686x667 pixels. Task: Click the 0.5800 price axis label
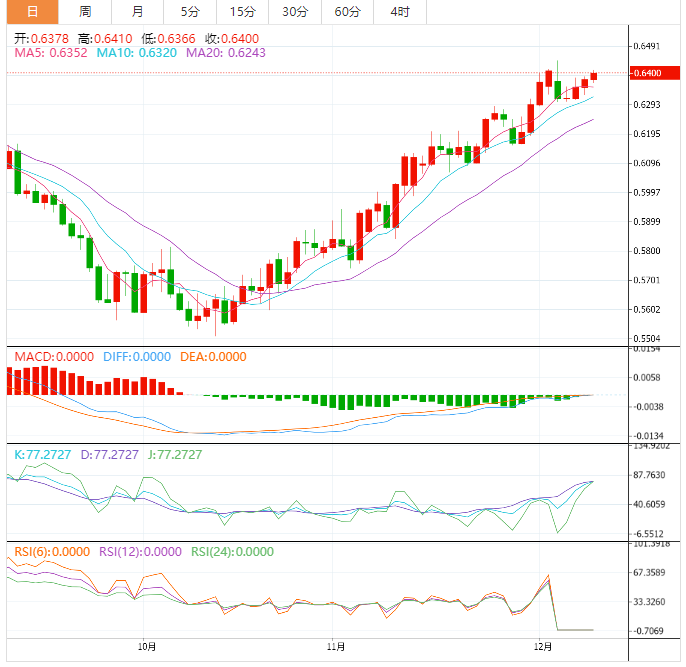pyautogui.click(x=647, y=251)
